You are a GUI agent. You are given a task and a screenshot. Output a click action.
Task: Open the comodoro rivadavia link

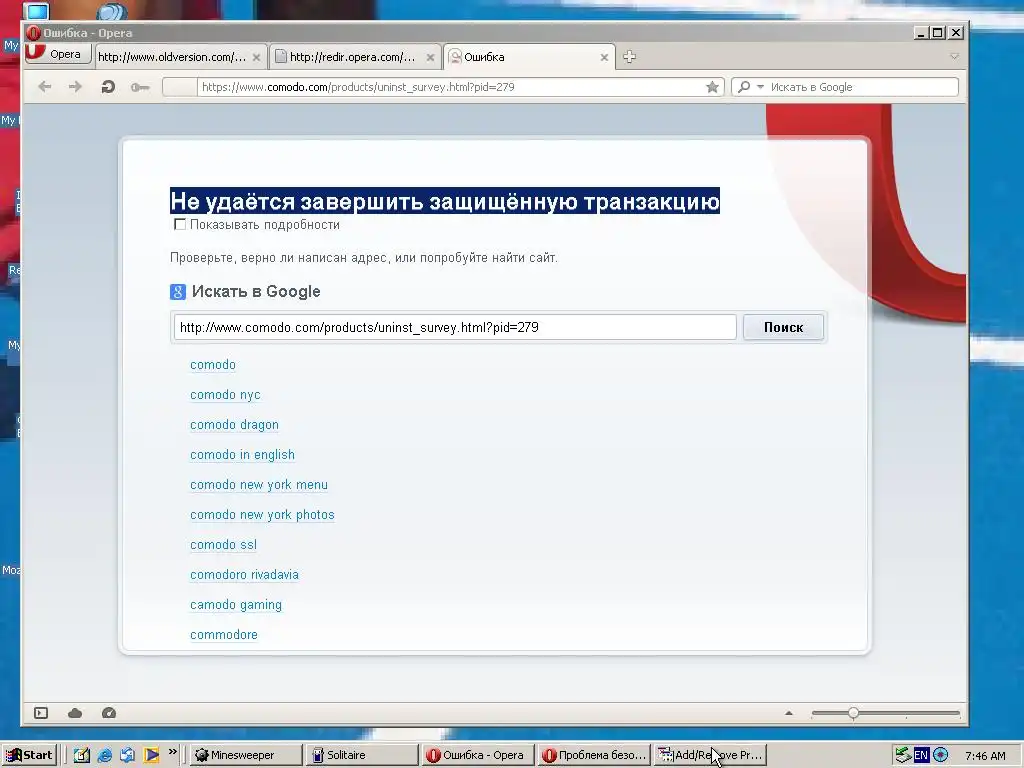click(244, 575)
